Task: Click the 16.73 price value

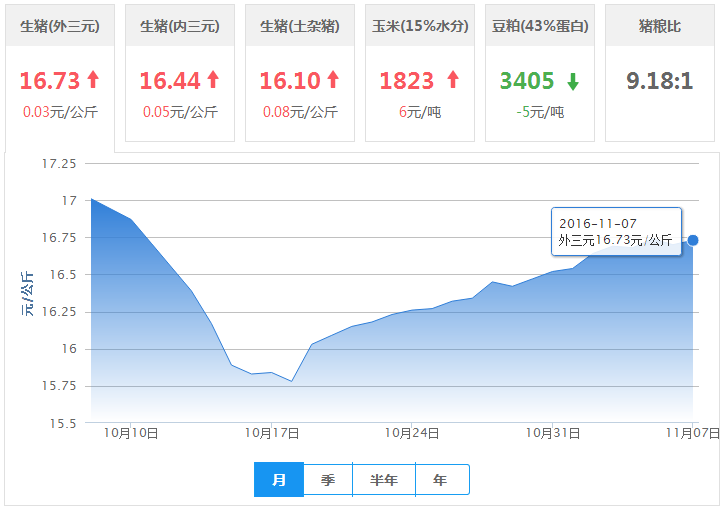Action: 50,81
